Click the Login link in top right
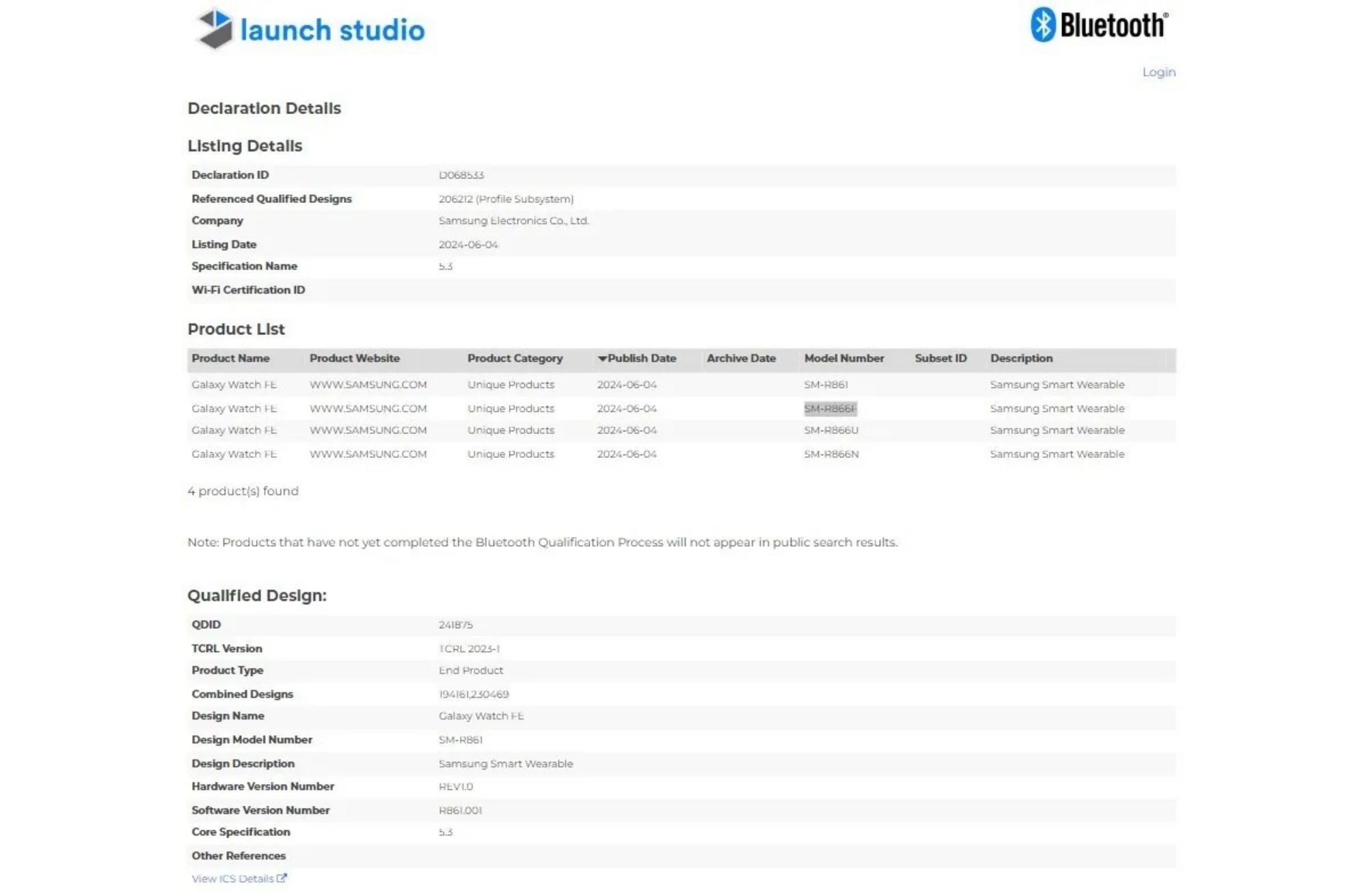The image size is (1367, 896). (1158, 72)
